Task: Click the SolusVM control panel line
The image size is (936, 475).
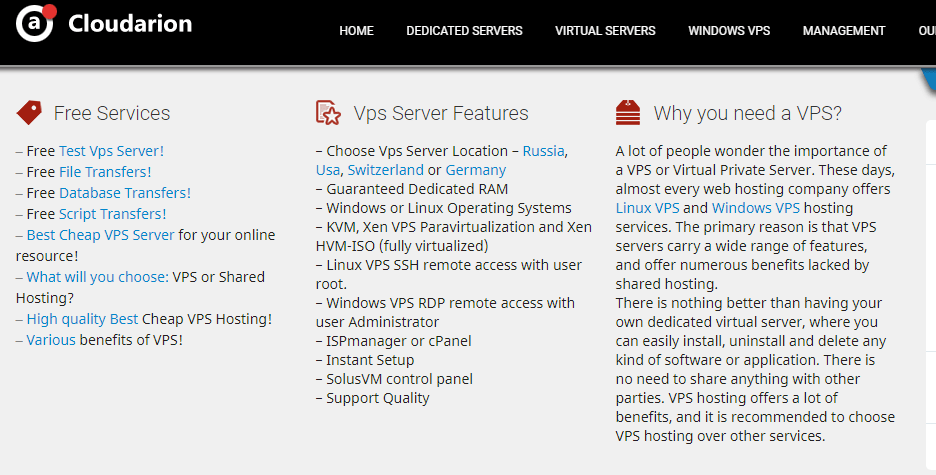Action: pos(394,380)
